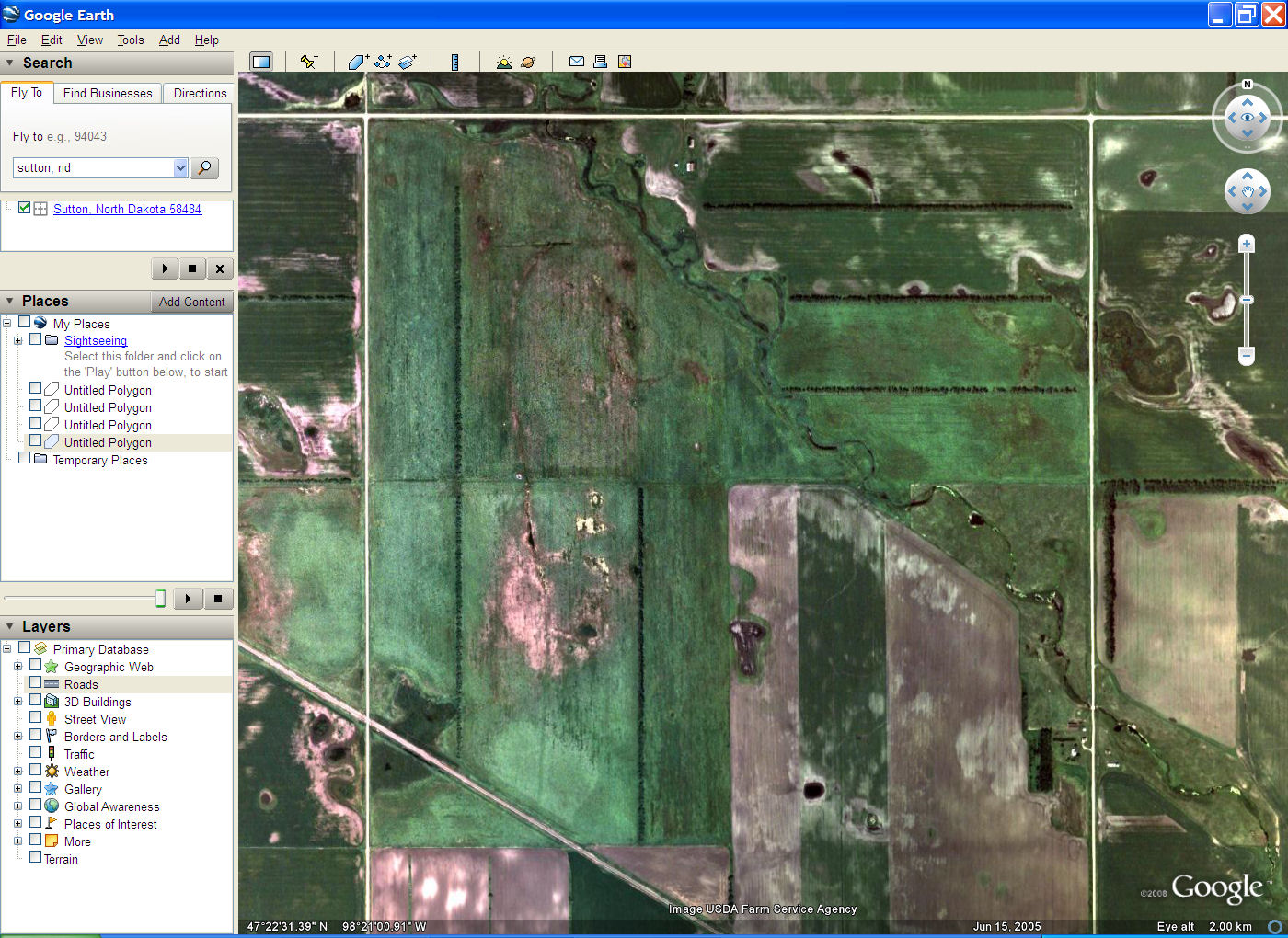Open the Add menu
The width and height of the screenshot is (1288, 938).
point(169,40)
